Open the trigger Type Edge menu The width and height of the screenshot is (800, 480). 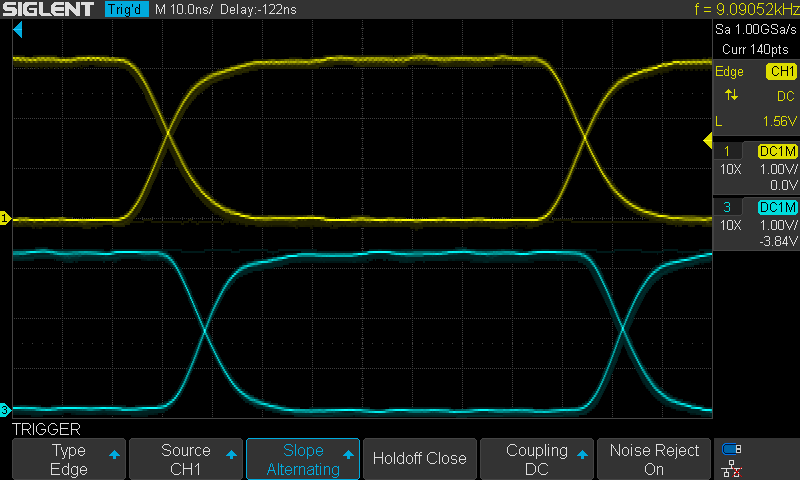(69, 459)
